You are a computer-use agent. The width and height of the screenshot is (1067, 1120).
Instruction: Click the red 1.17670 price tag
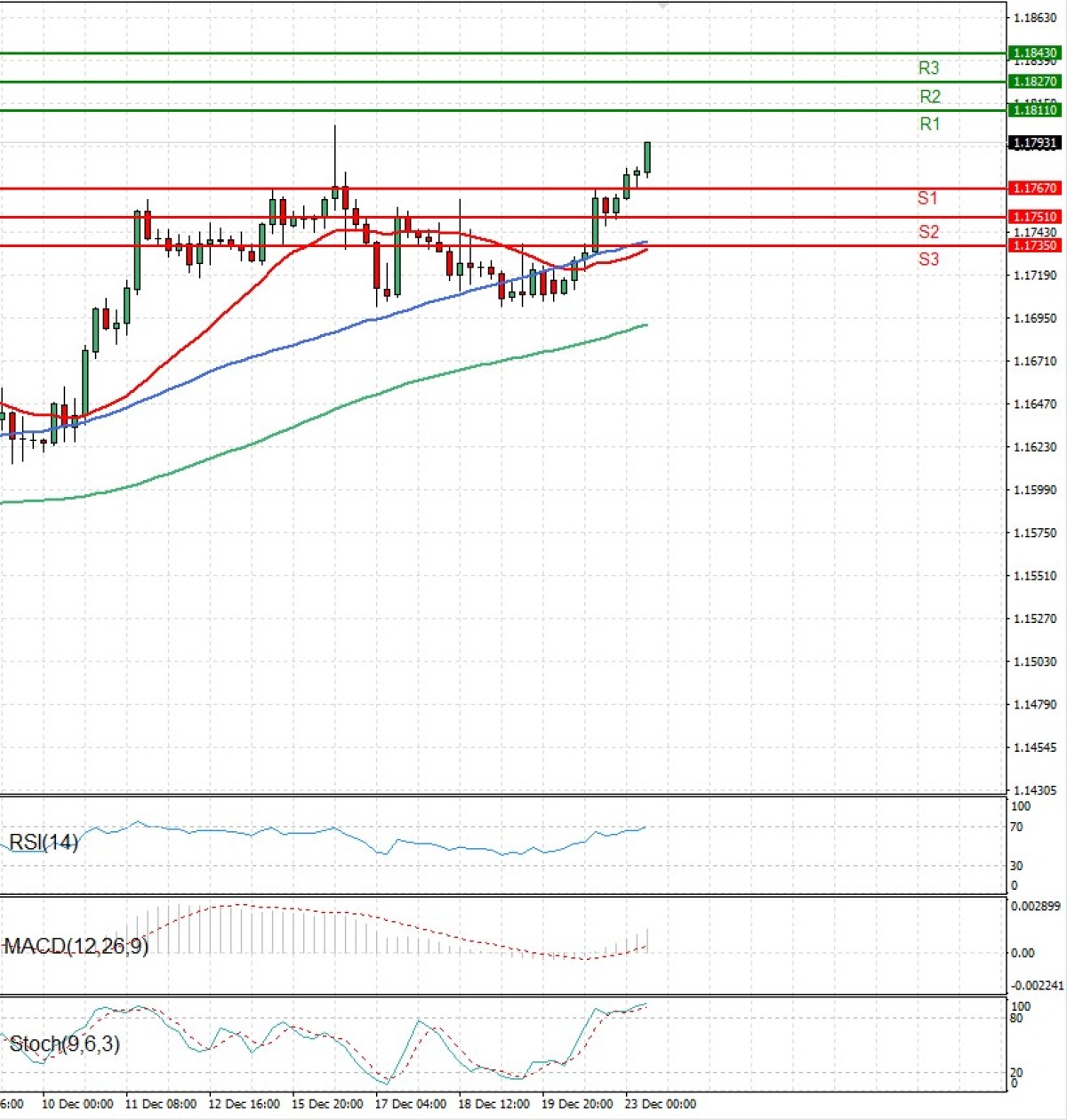pyautogui.click(x=1035, y=188)
